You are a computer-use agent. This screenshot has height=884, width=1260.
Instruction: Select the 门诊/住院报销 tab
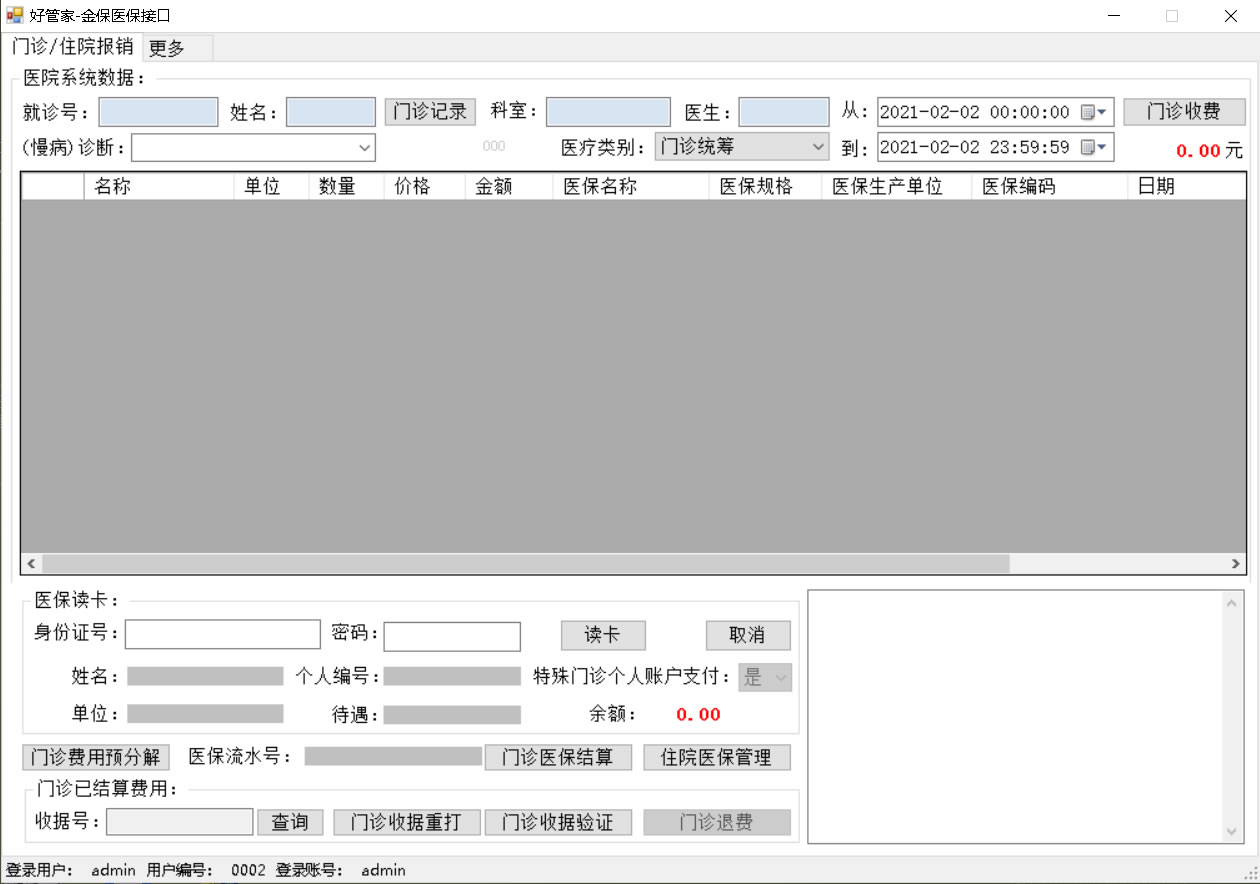click(72, 47)
